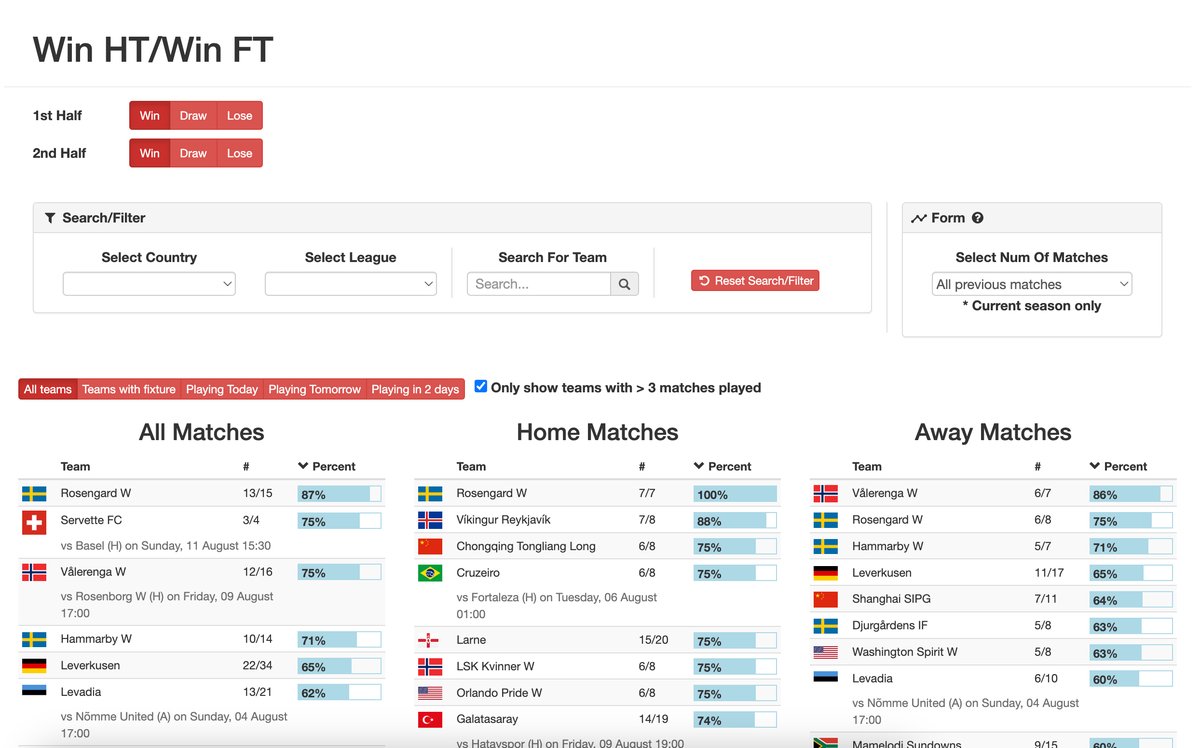Screen dimensions: 1200x748
Task: Click Team column header in All Matches
Action: [x=75, y=466]
